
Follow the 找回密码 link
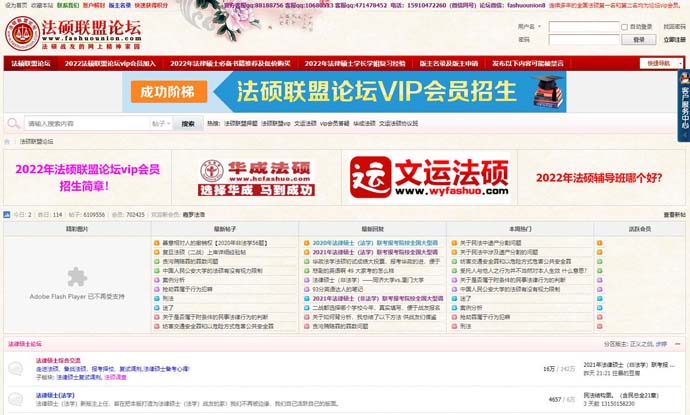(675, 27)
